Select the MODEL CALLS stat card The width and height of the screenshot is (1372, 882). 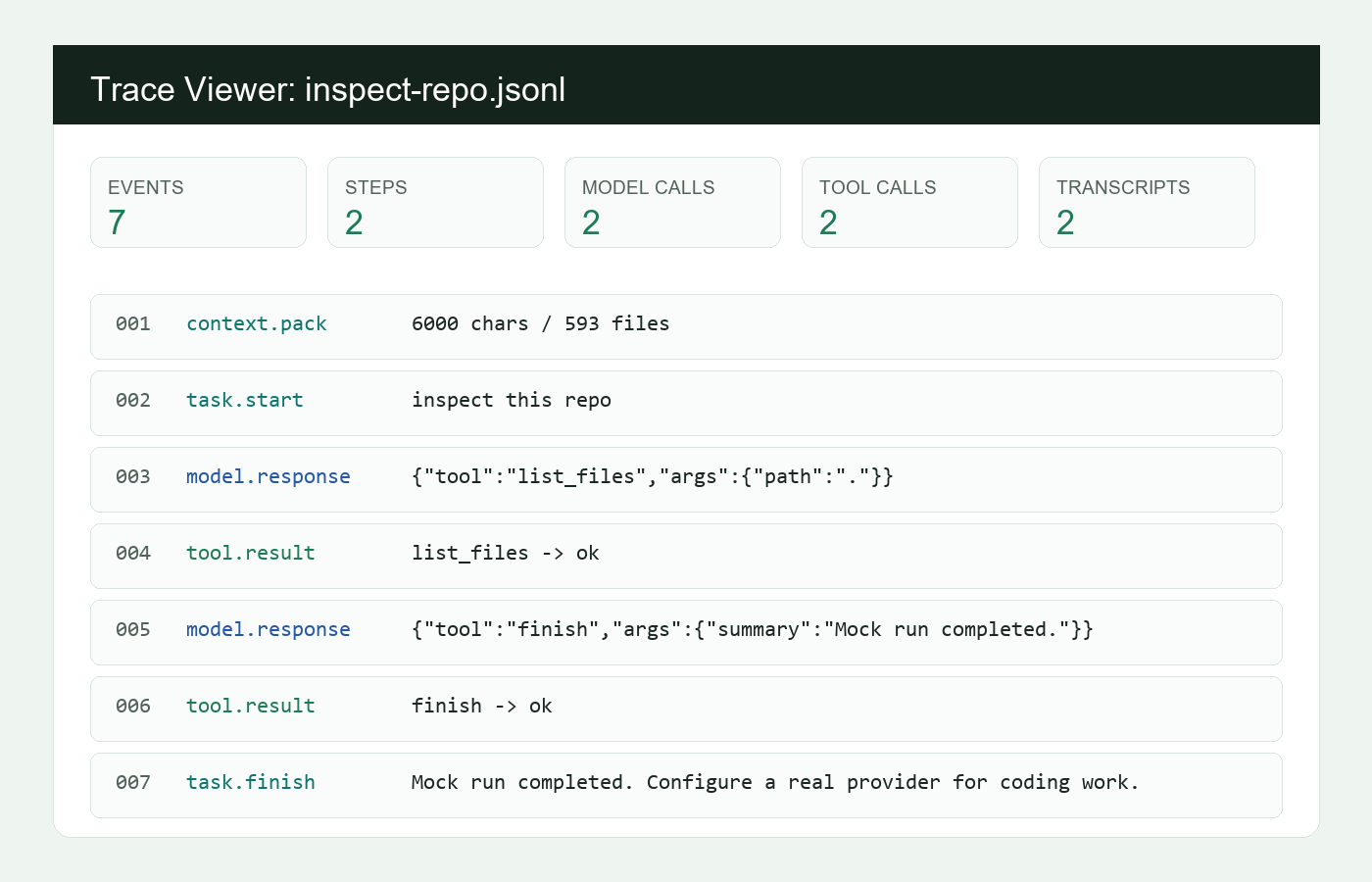pos(672,203)
